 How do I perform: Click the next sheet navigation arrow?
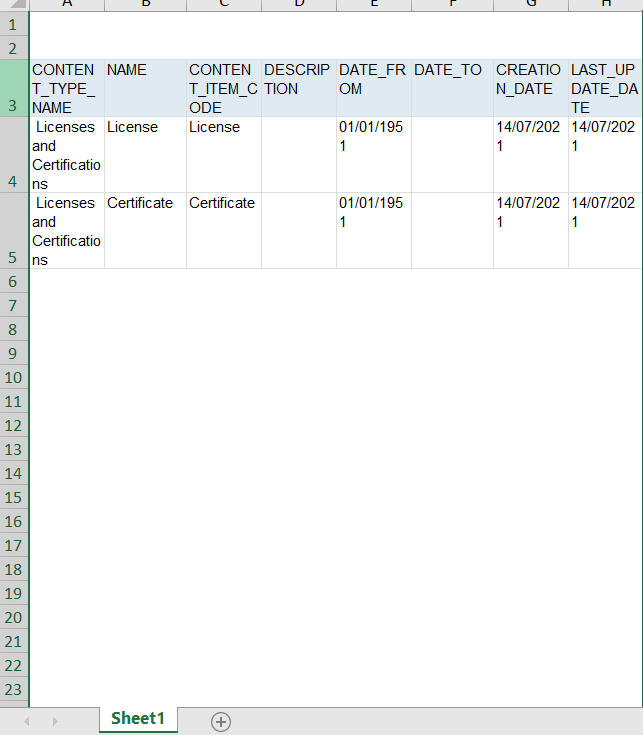click(x=55, y=721)
